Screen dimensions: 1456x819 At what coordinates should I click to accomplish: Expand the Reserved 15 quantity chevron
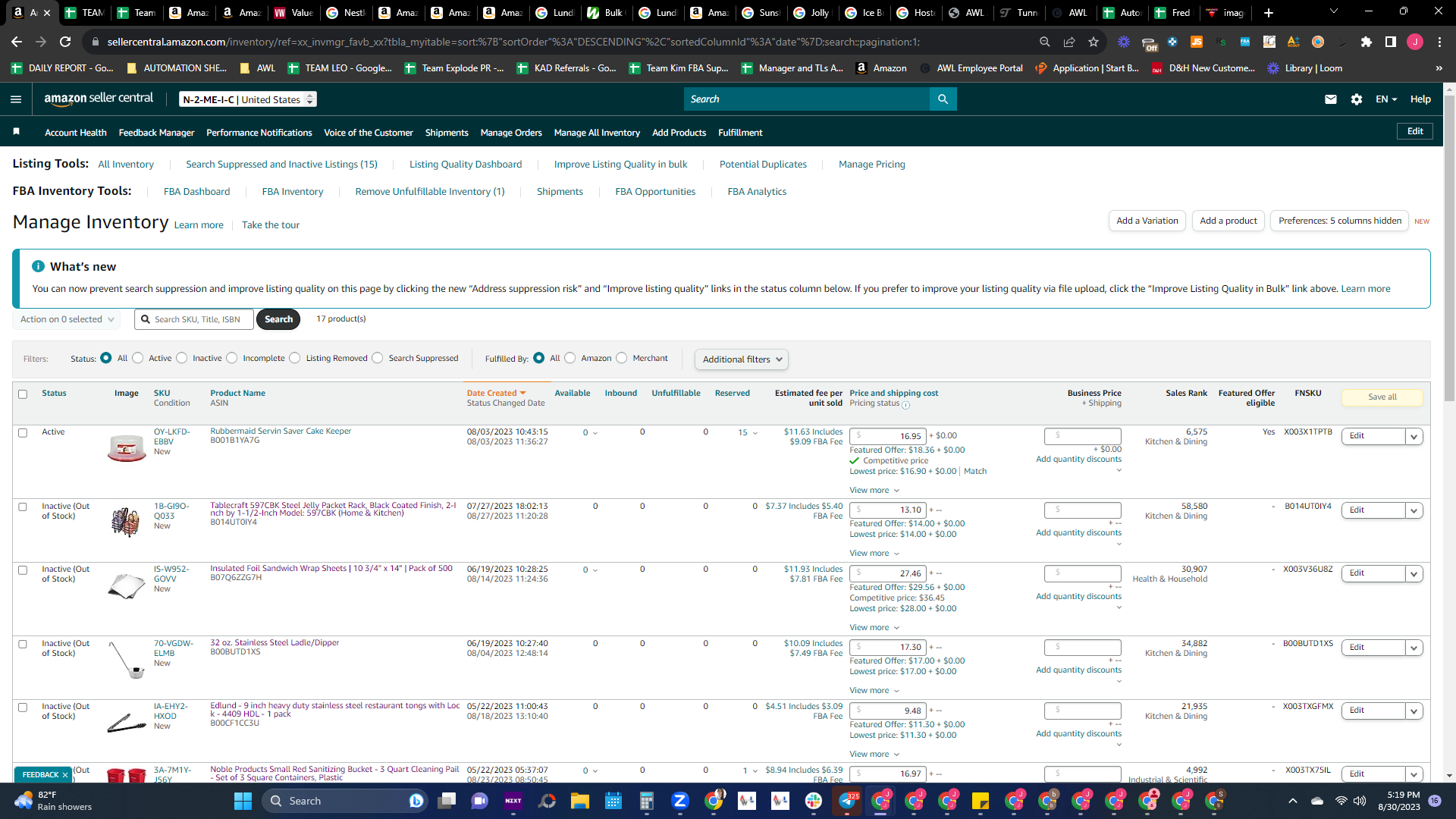pos(755,433)
